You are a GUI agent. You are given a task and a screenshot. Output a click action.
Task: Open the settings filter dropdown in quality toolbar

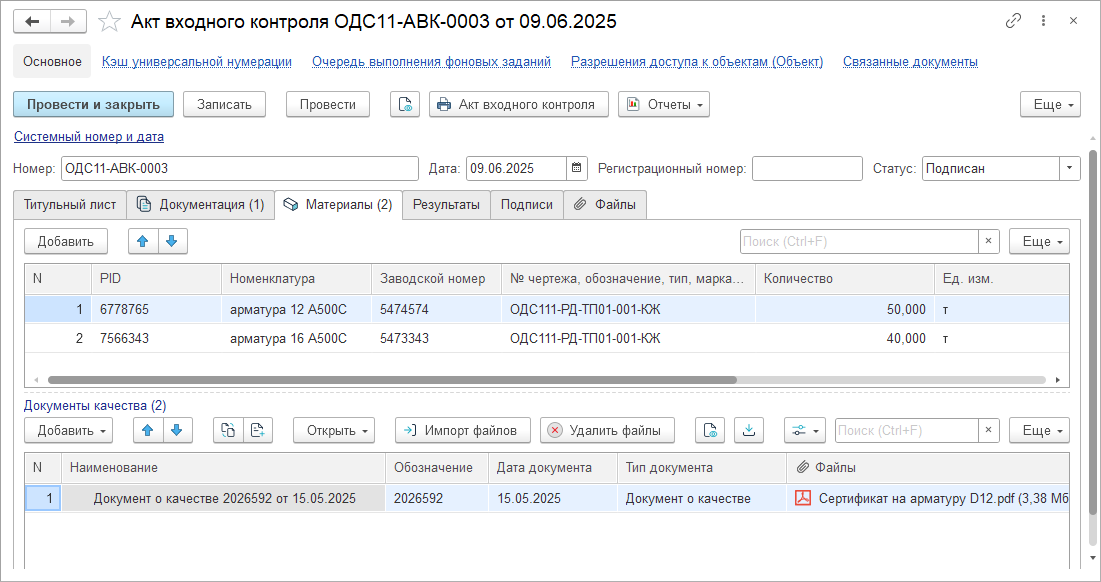click(x=804, y=430)
